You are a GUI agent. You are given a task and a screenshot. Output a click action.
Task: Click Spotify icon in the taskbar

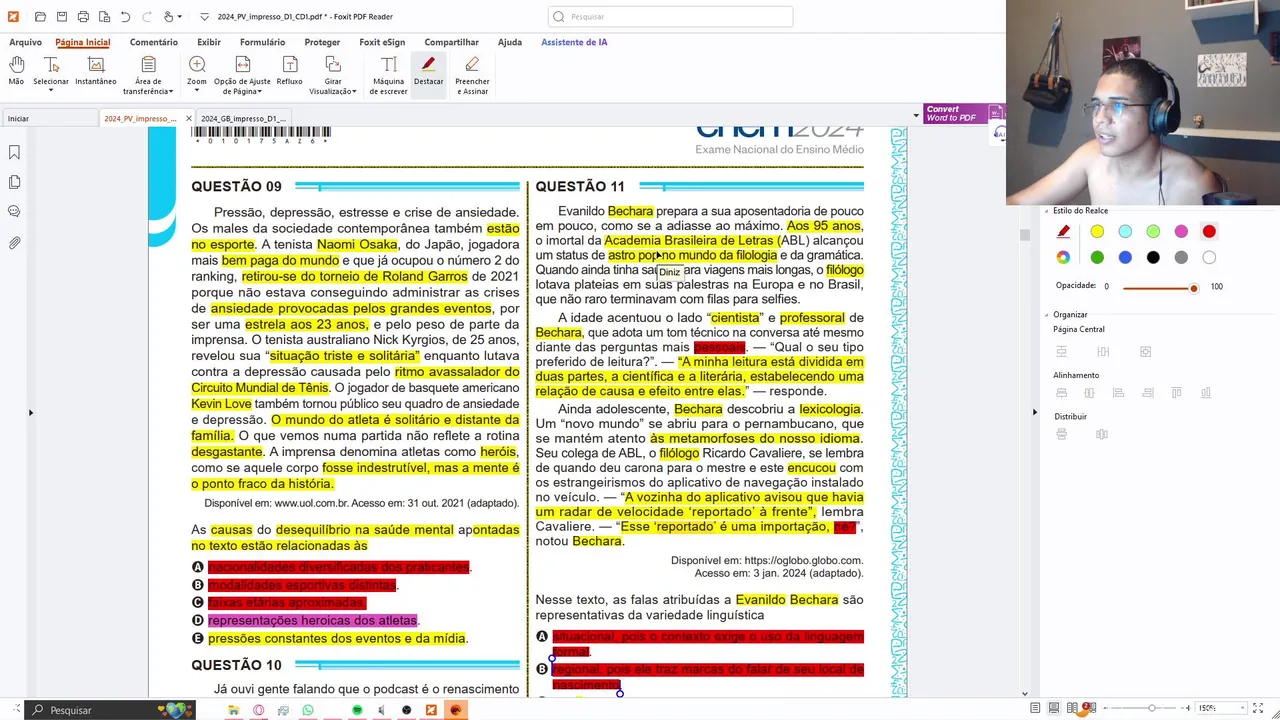pos(357,710)
